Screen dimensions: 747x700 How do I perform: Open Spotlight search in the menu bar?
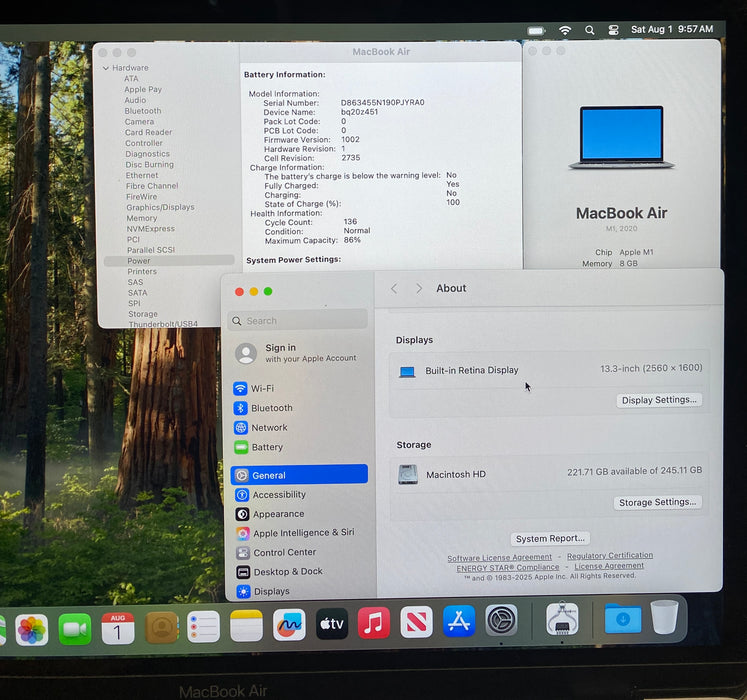(590, 30)
